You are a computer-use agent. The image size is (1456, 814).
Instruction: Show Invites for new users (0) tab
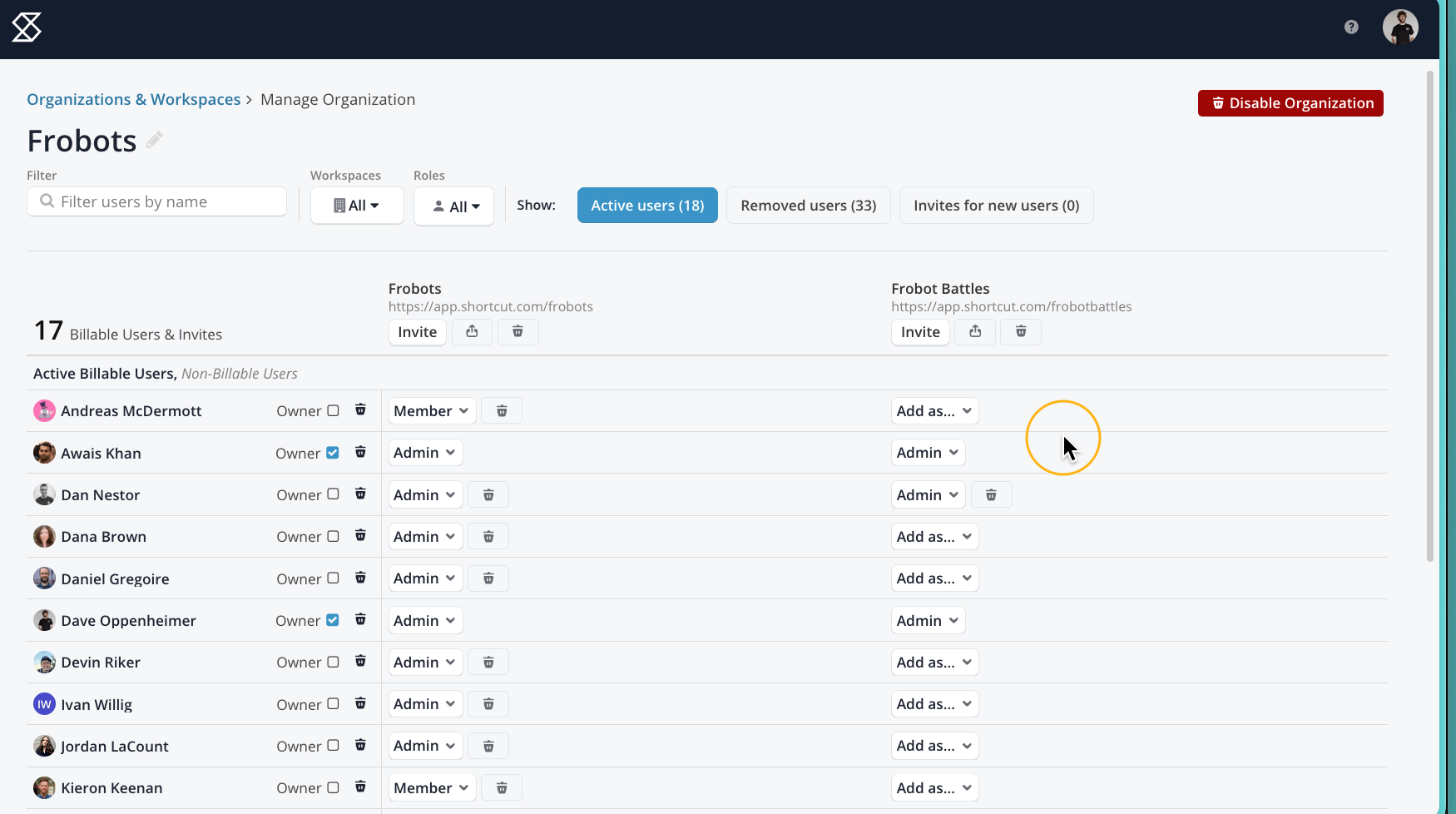(997, 206)
